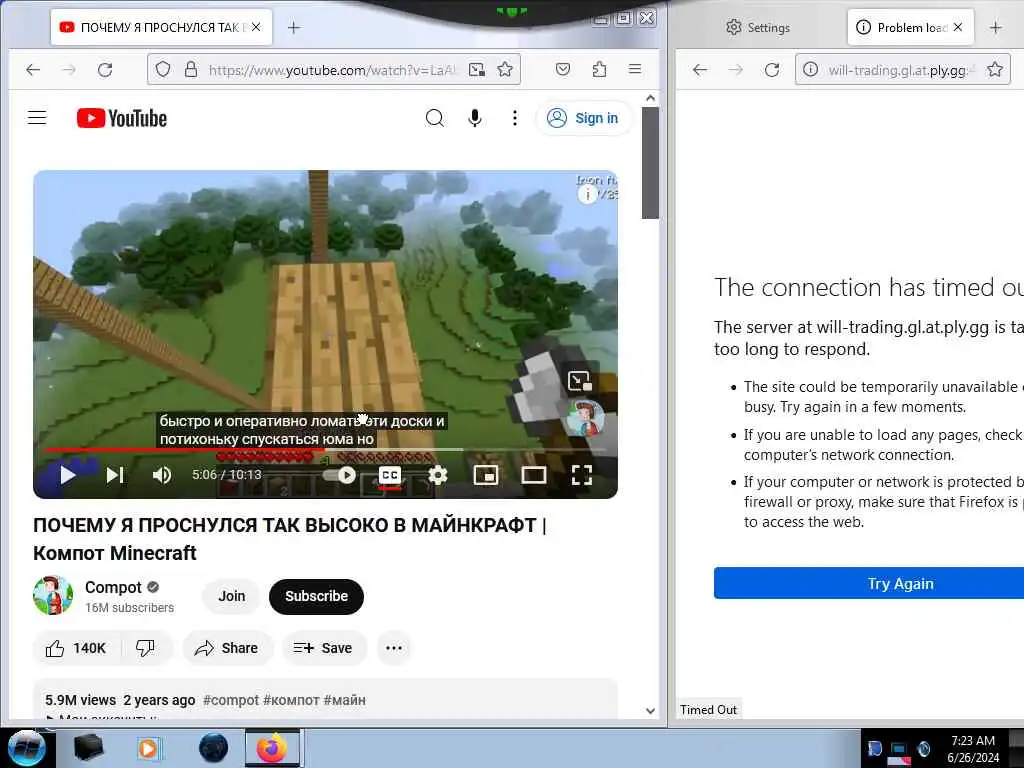The image size is (1024, 768).
Task: Open Save to Pocket icon
Action: click(x=563, y=69)
